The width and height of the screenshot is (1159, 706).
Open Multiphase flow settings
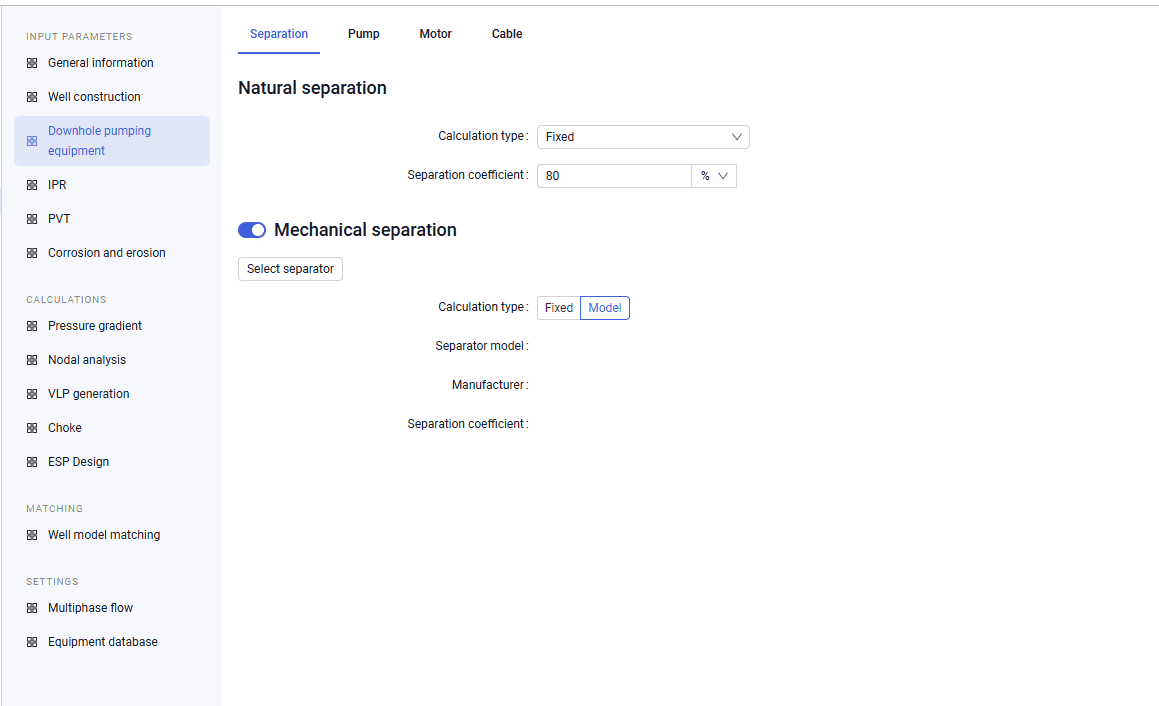pyautogui.click(x=112, y=608)
